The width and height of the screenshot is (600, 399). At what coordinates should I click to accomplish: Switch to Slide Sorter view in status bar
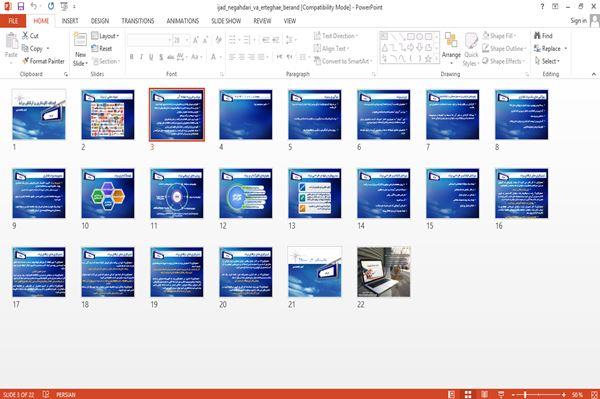pos(468,394)
